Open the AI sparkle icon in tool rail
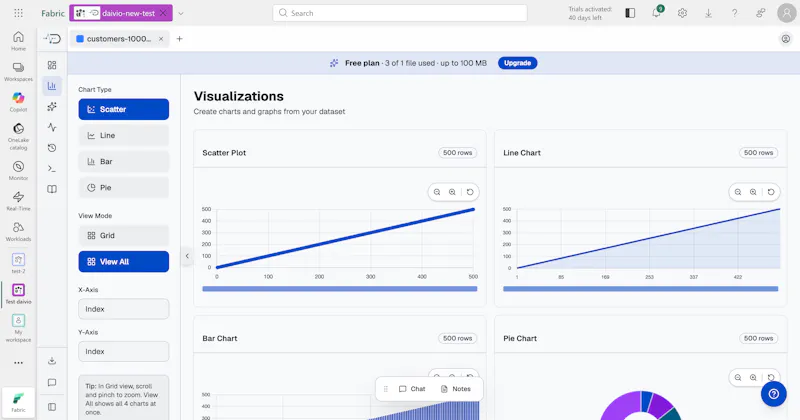This screenshot has width=800, height=420. (x=52, y=107)
